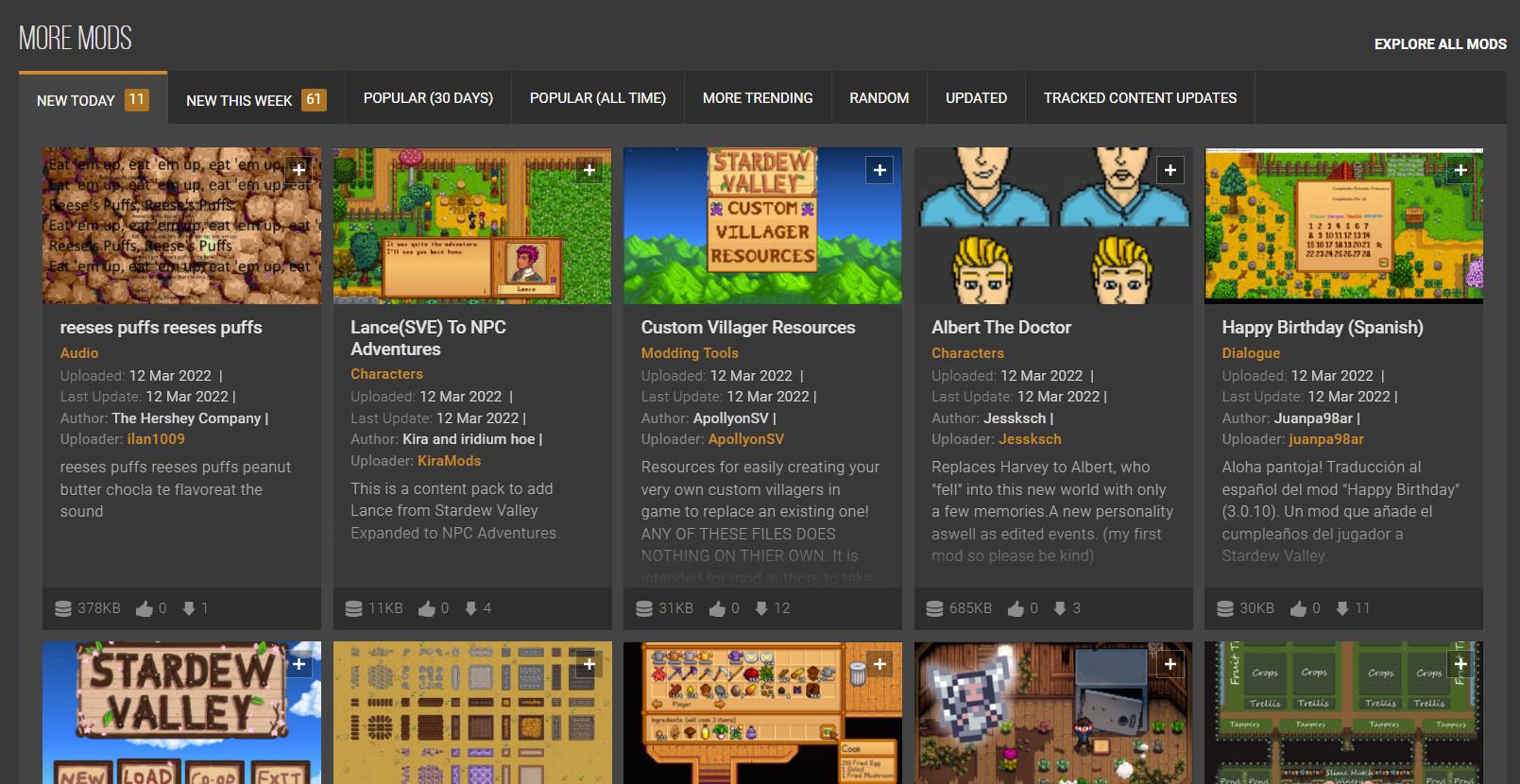Open the Happy Birthday (Spanish) calendar thumbnail
Screen dimensions: 1520x784
(1343, 226)
